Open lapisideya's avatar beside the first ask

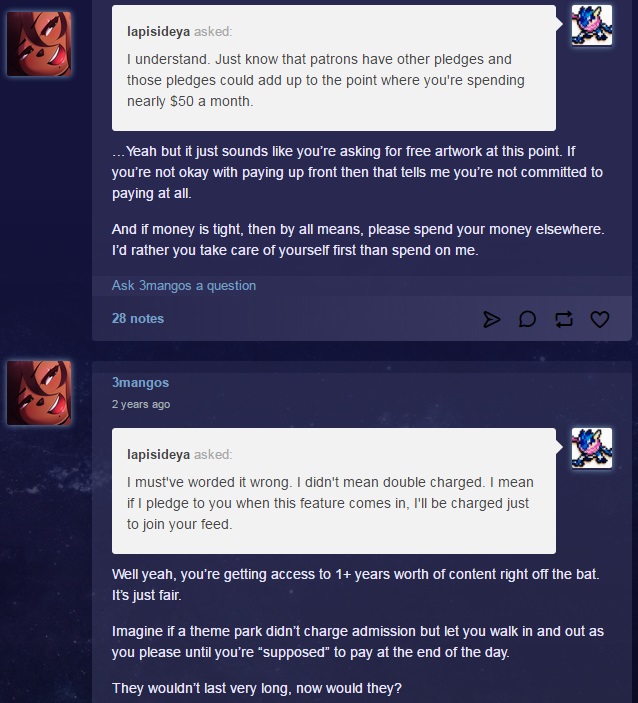tap(591, 25)
